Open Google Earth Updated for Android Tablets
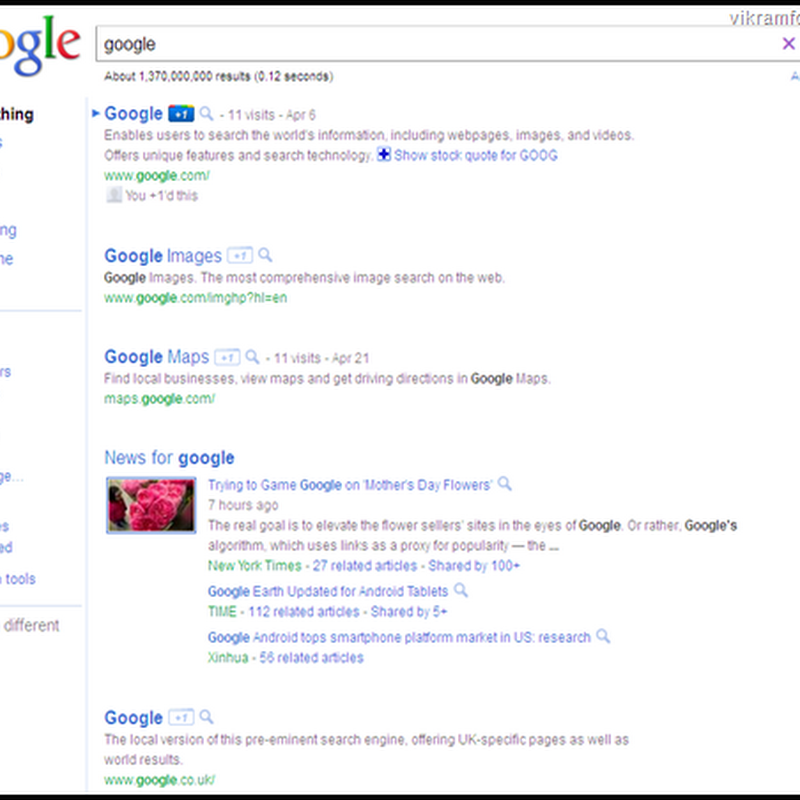800x800 pixels. [x=328, y=591]
